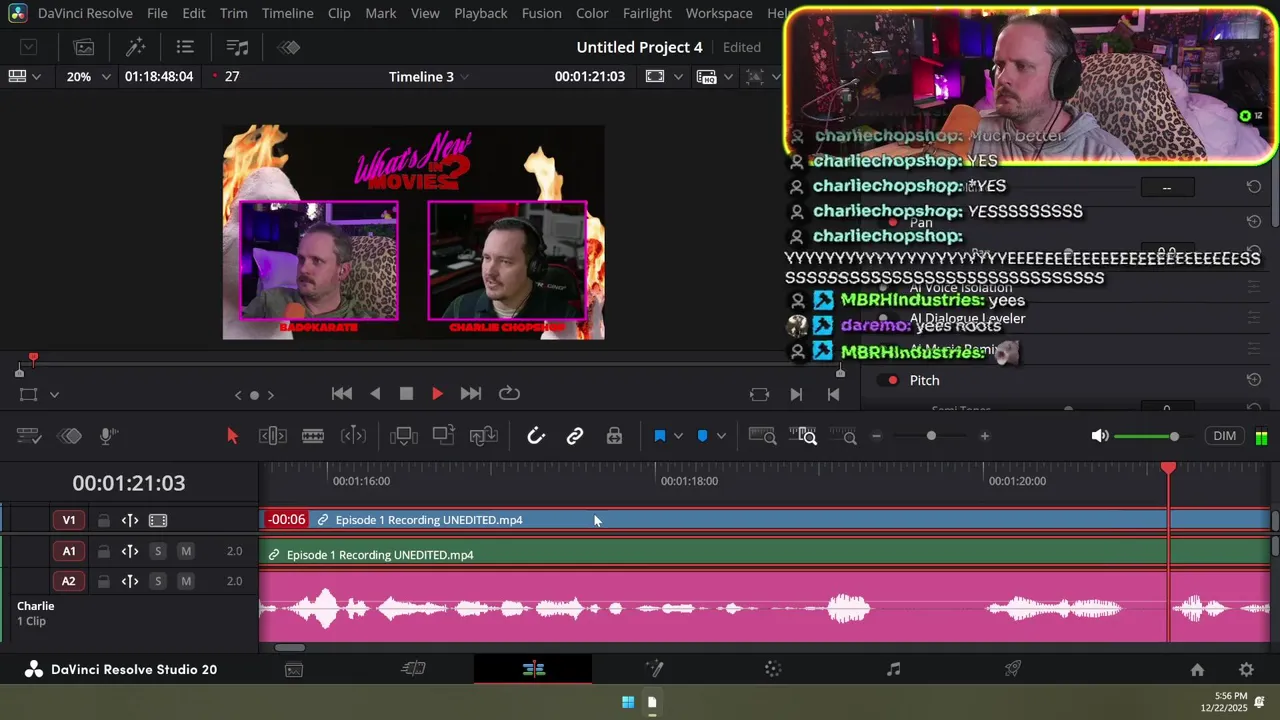The image size is (1280, 720).
Task: Open the Edit Index list icon
Action: 185,47
